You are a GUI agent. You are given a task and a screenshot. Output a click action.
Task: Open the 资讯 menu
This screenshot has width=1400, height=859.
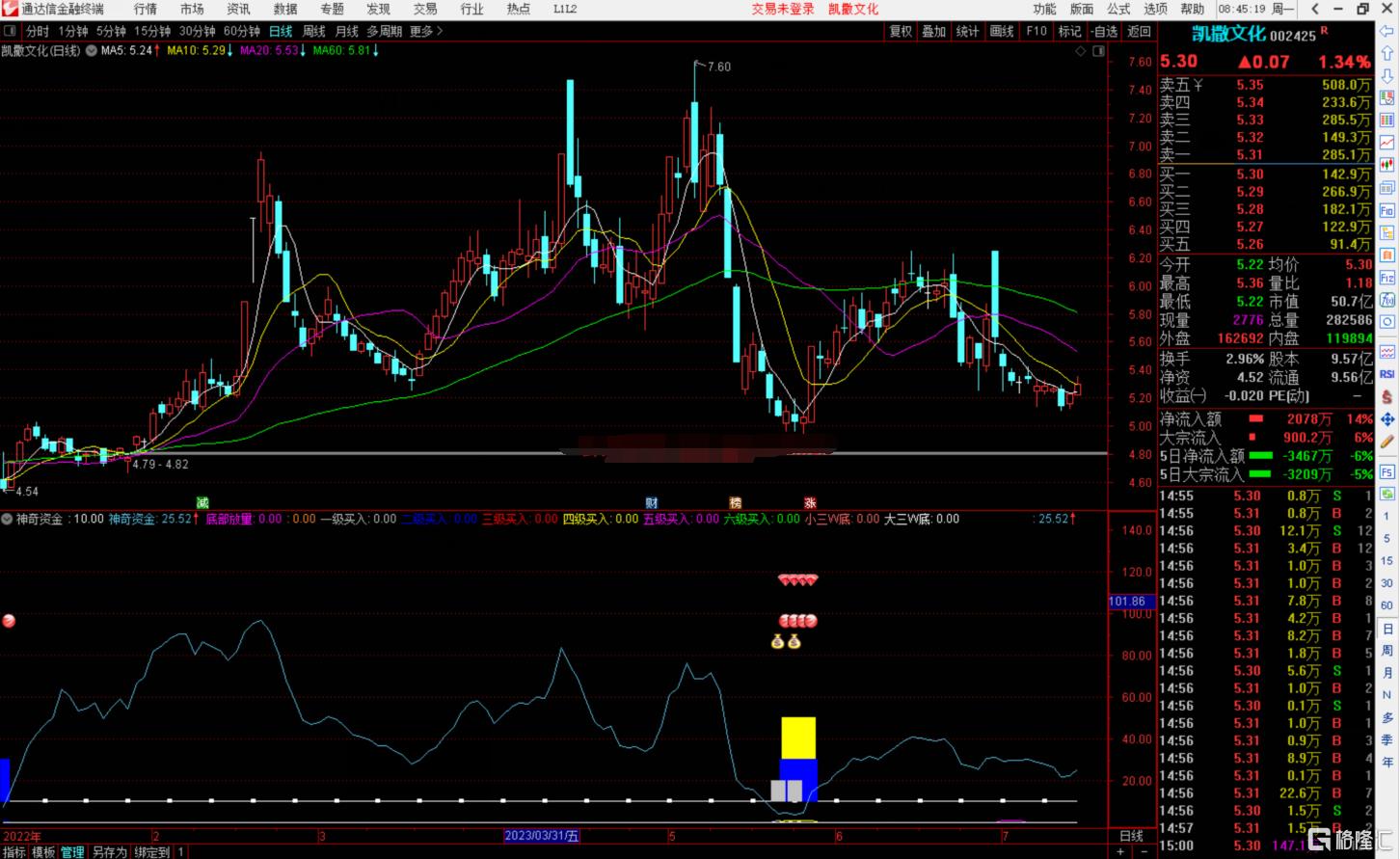pyautogui.click(x=238, y=9)
